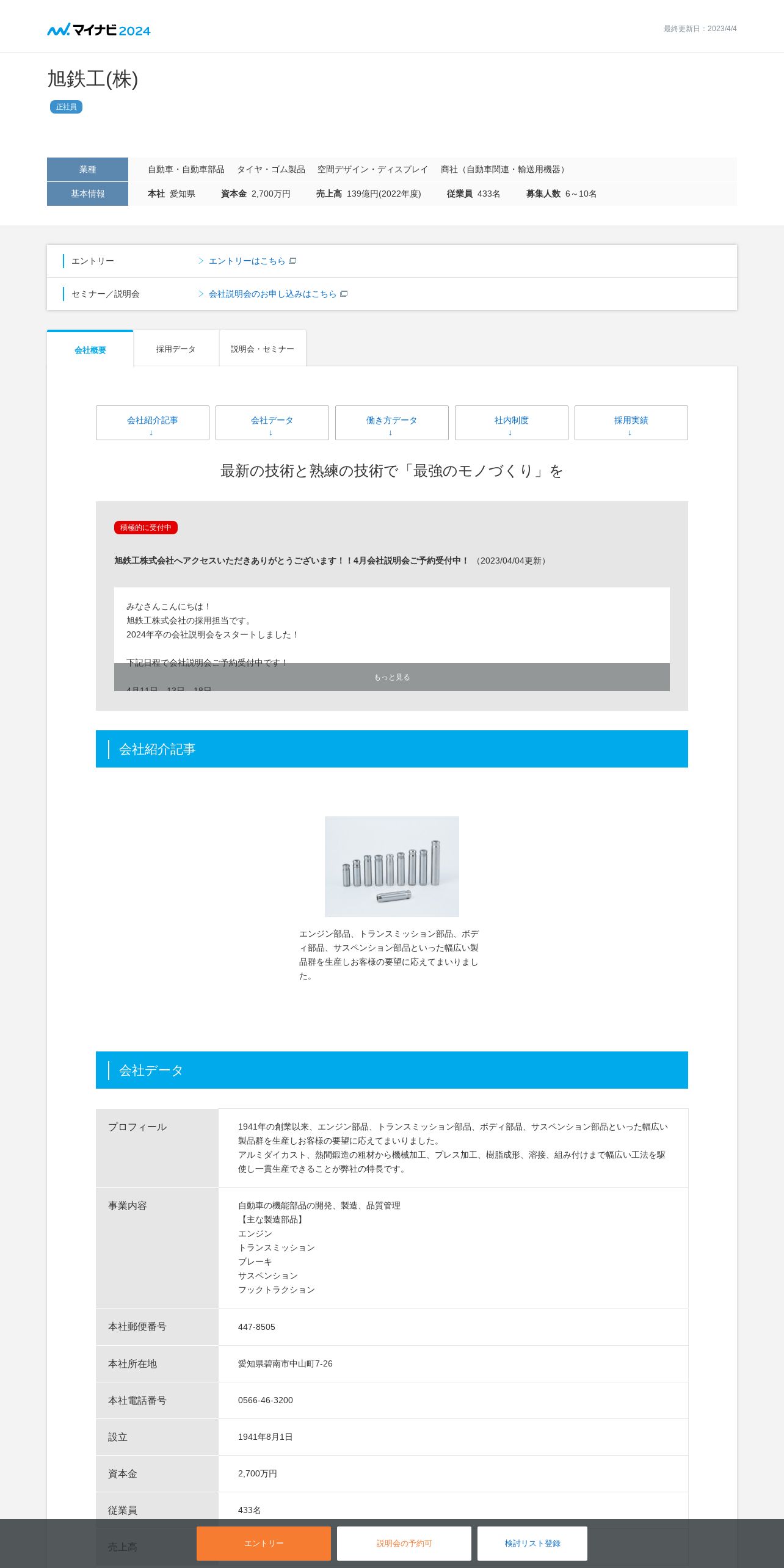Click the 募集人数 6～10名 value

point(581,194)
